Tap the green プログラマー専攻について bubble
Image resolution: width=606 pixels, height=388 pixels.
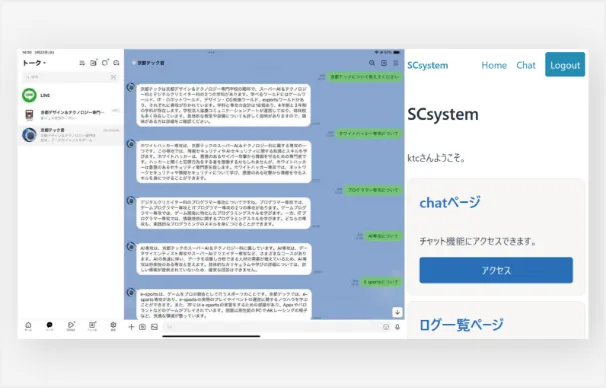373,190
